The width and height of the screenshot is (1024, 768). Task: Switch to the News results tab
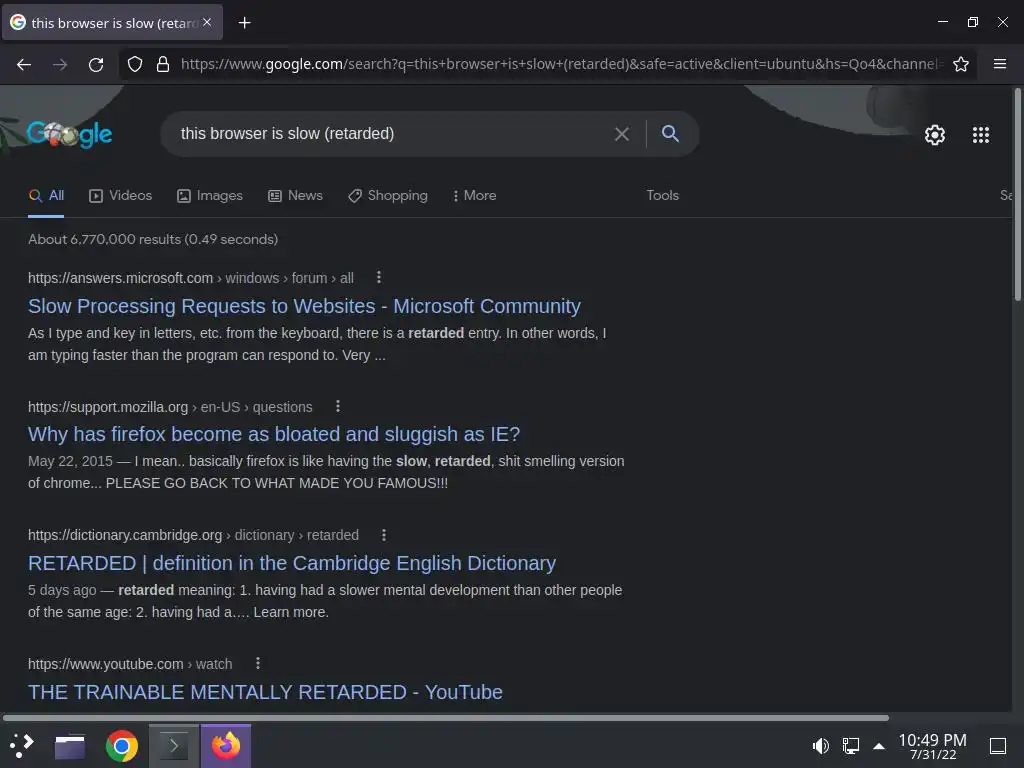(295, 195)
